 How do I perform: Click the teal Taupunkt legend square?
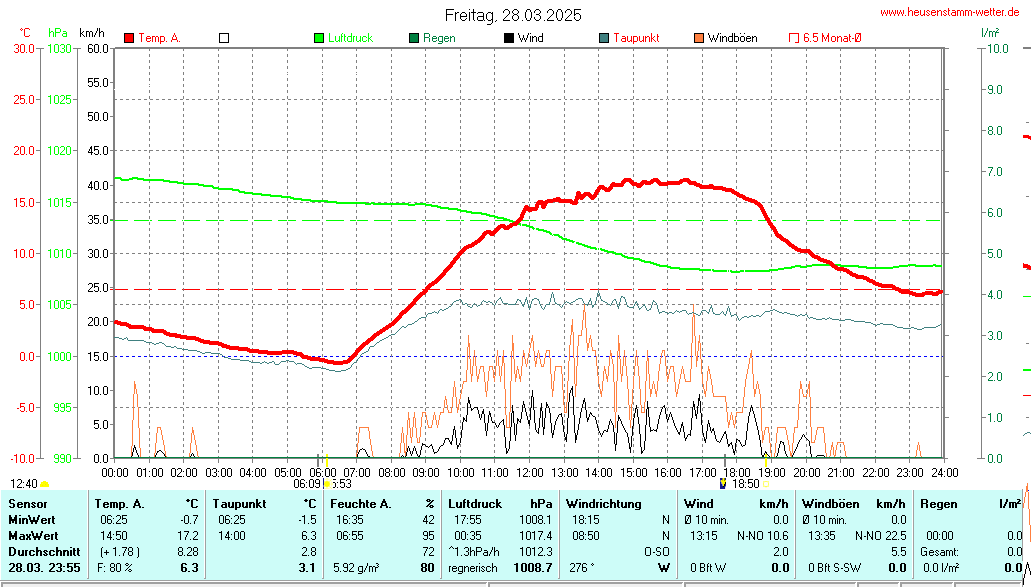point(604,38)
